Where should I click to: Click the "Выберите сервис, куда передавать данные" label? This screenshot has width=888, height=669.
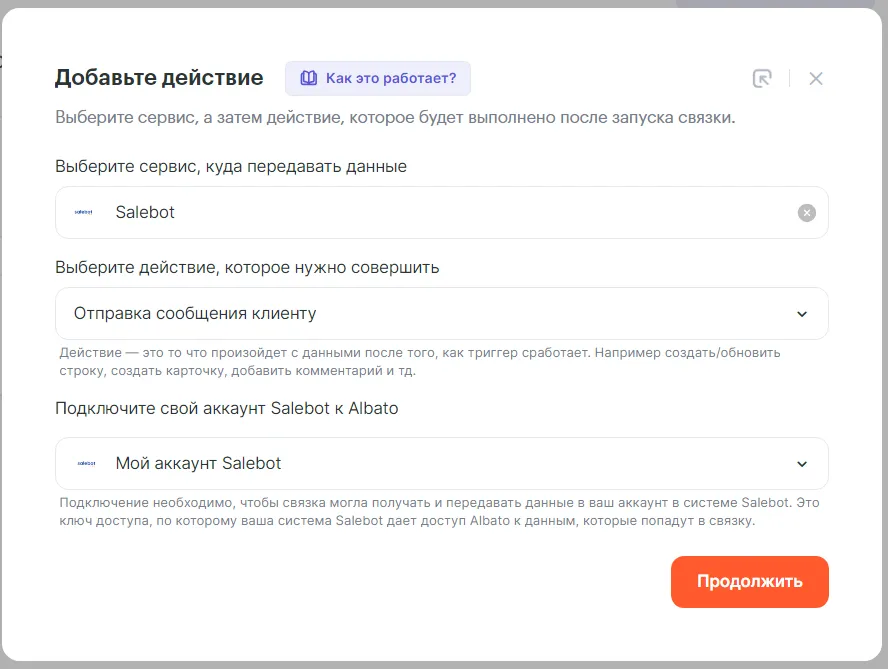231,167
